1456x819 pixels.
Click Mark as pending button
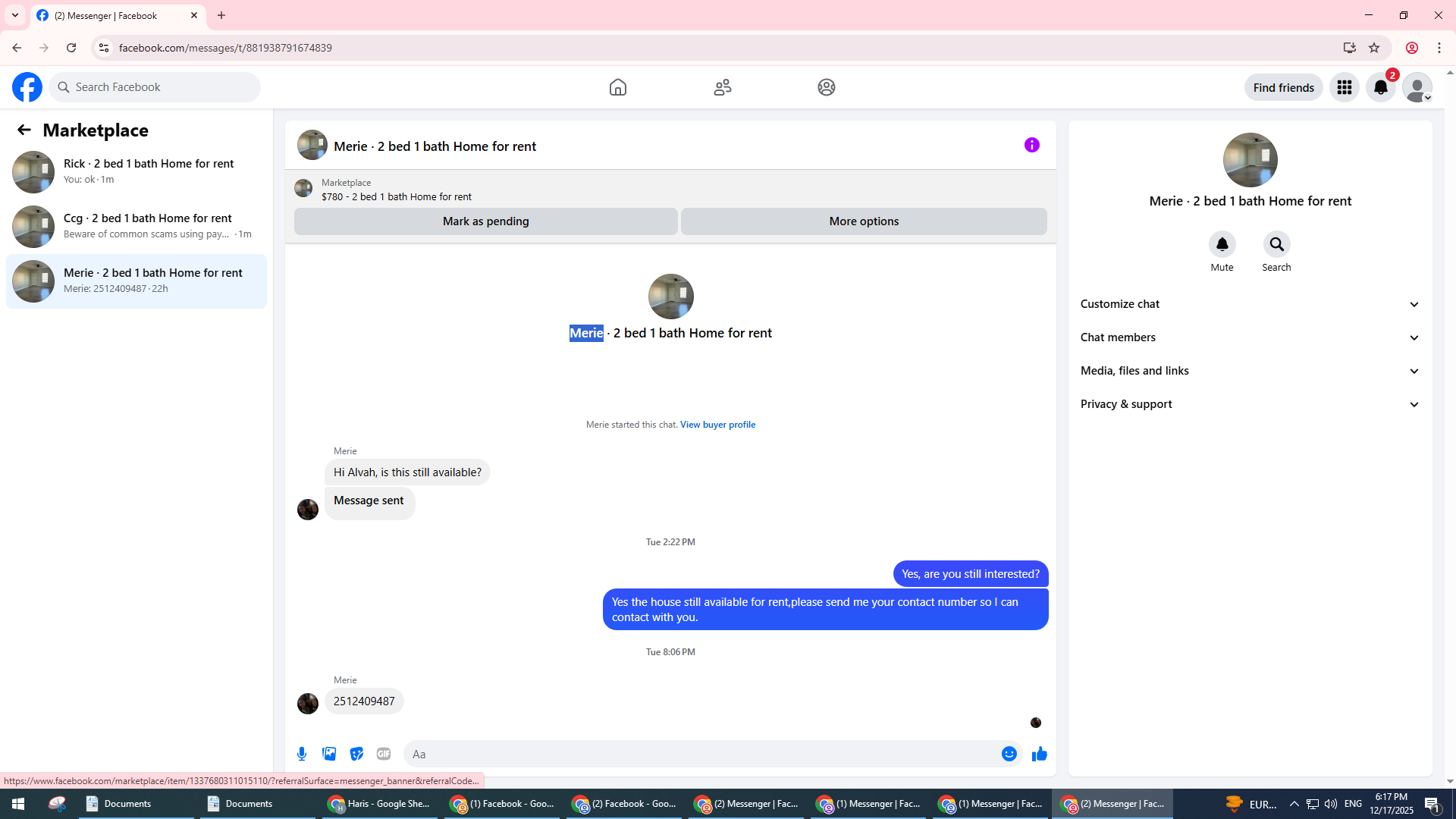tap(485, 221)
